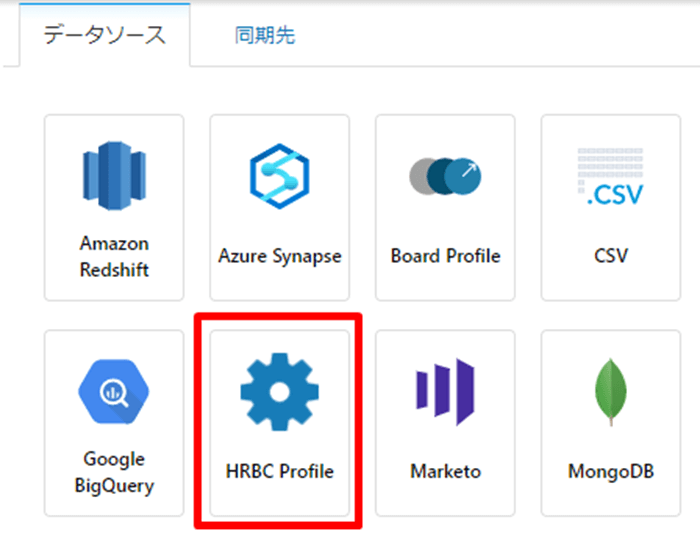The width and height of the screenshot is (700, 545).
Task: Open the 同期先 tab
Action: 265,35
